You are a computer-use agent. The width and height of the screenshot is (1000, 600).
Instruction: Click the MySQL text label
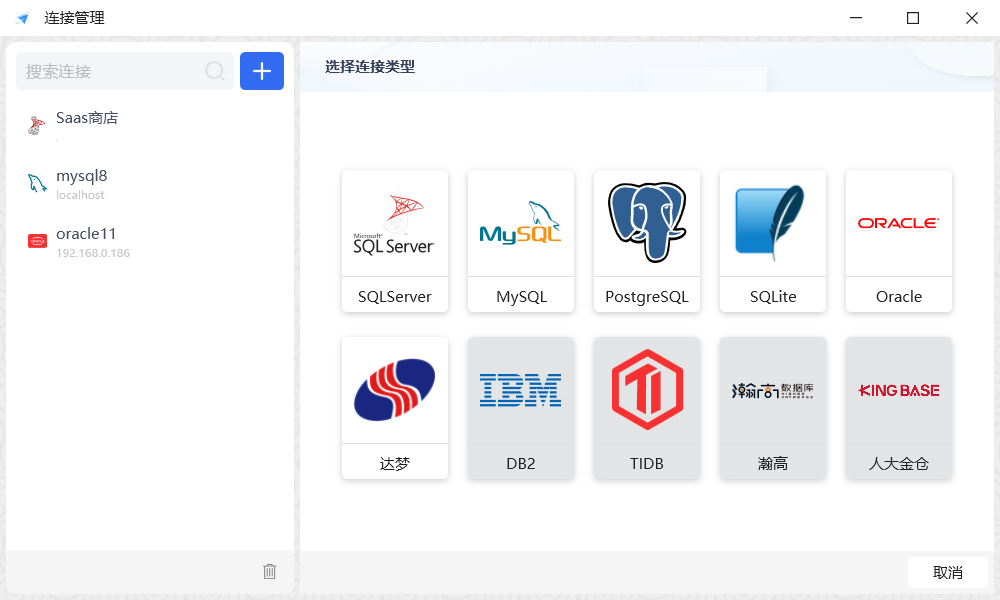tap(521, 296)
